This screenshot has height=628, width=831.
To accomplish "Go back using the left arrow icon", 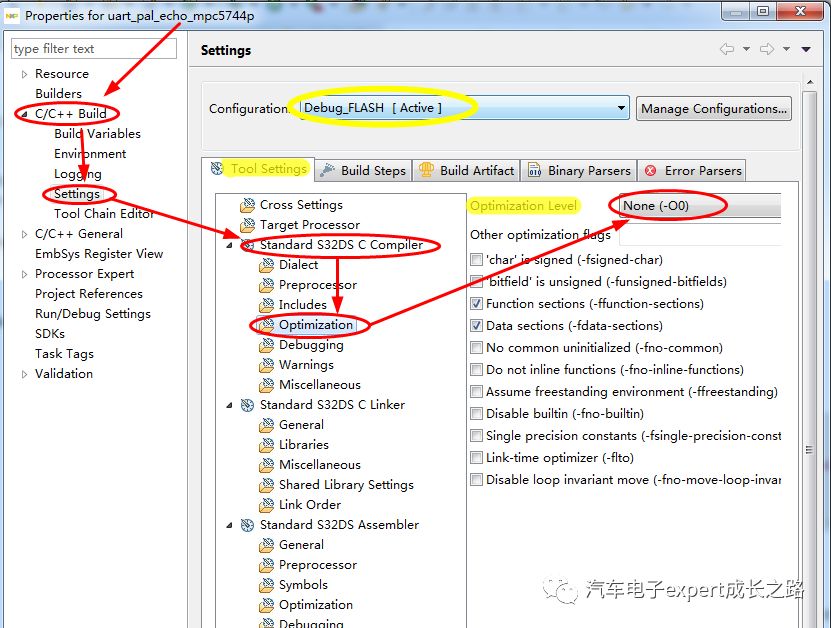I will (x=727, y=49).
